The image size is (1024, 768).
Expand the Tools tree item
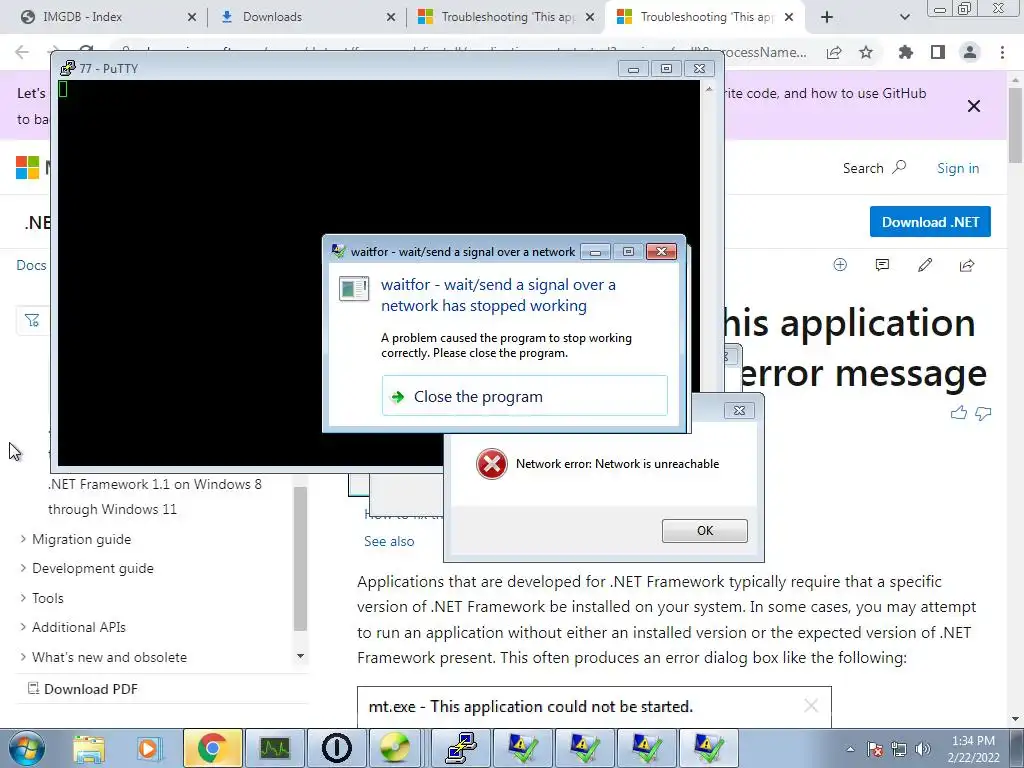(x=48, y=598)
